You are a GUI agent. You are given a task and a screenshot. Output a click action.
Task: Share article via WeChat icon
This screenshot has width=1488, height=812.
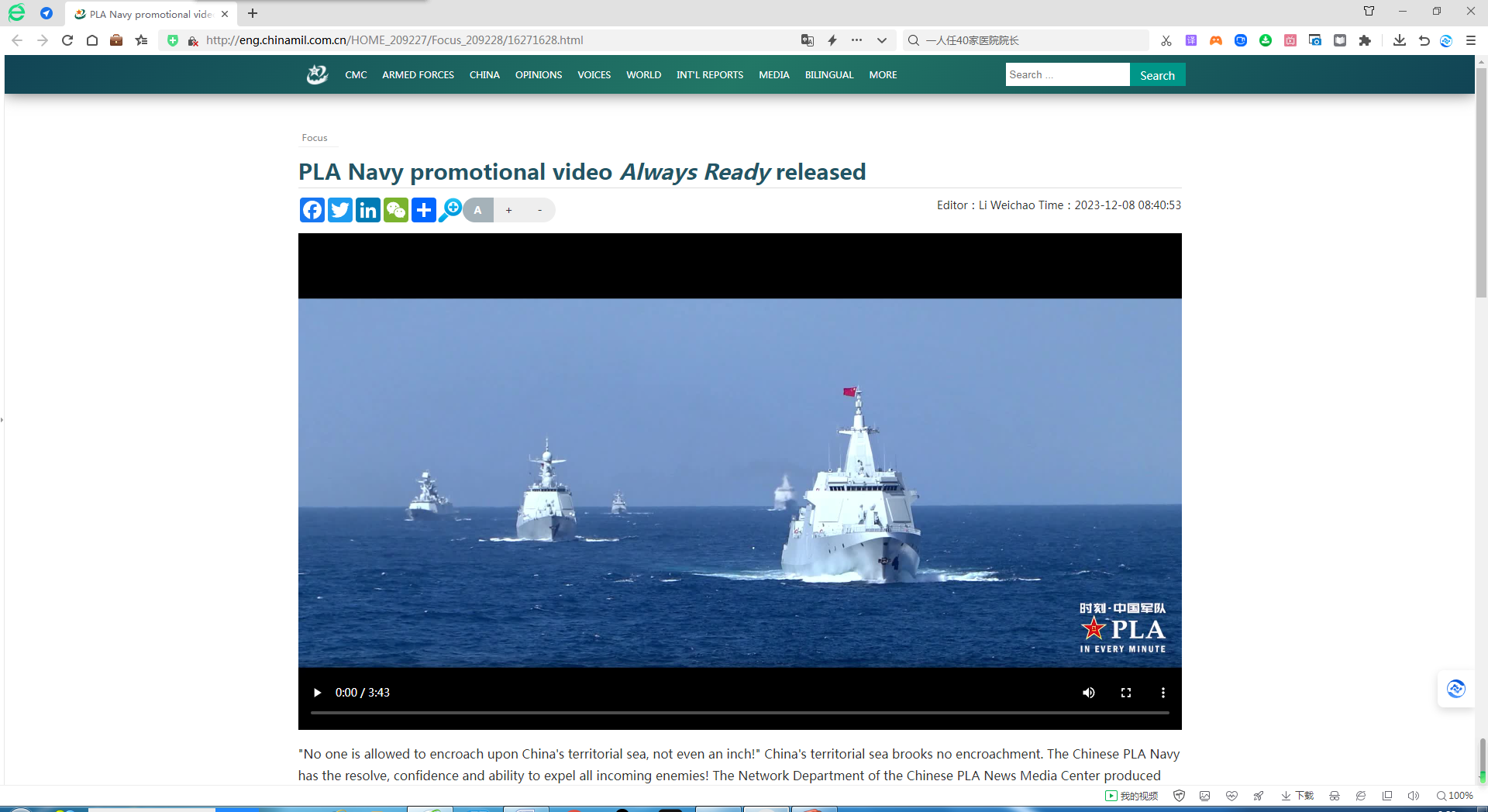click(396, 210)
